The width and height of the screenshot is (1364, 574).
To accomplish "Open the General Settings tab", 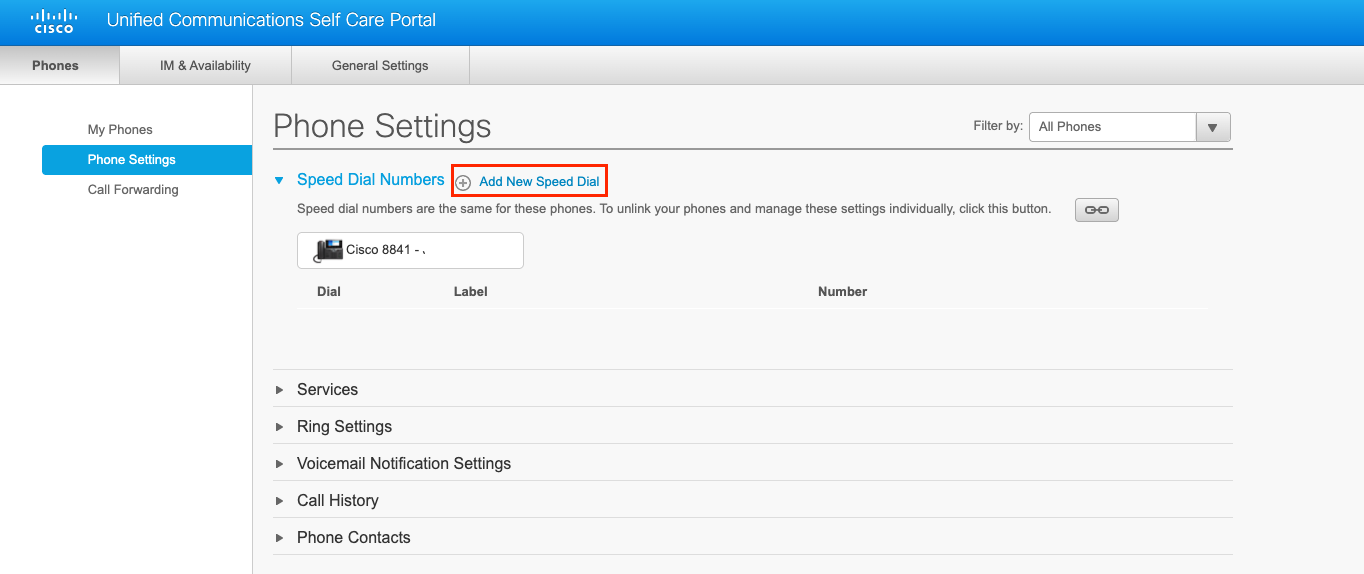I will click(x=380, y=65).
